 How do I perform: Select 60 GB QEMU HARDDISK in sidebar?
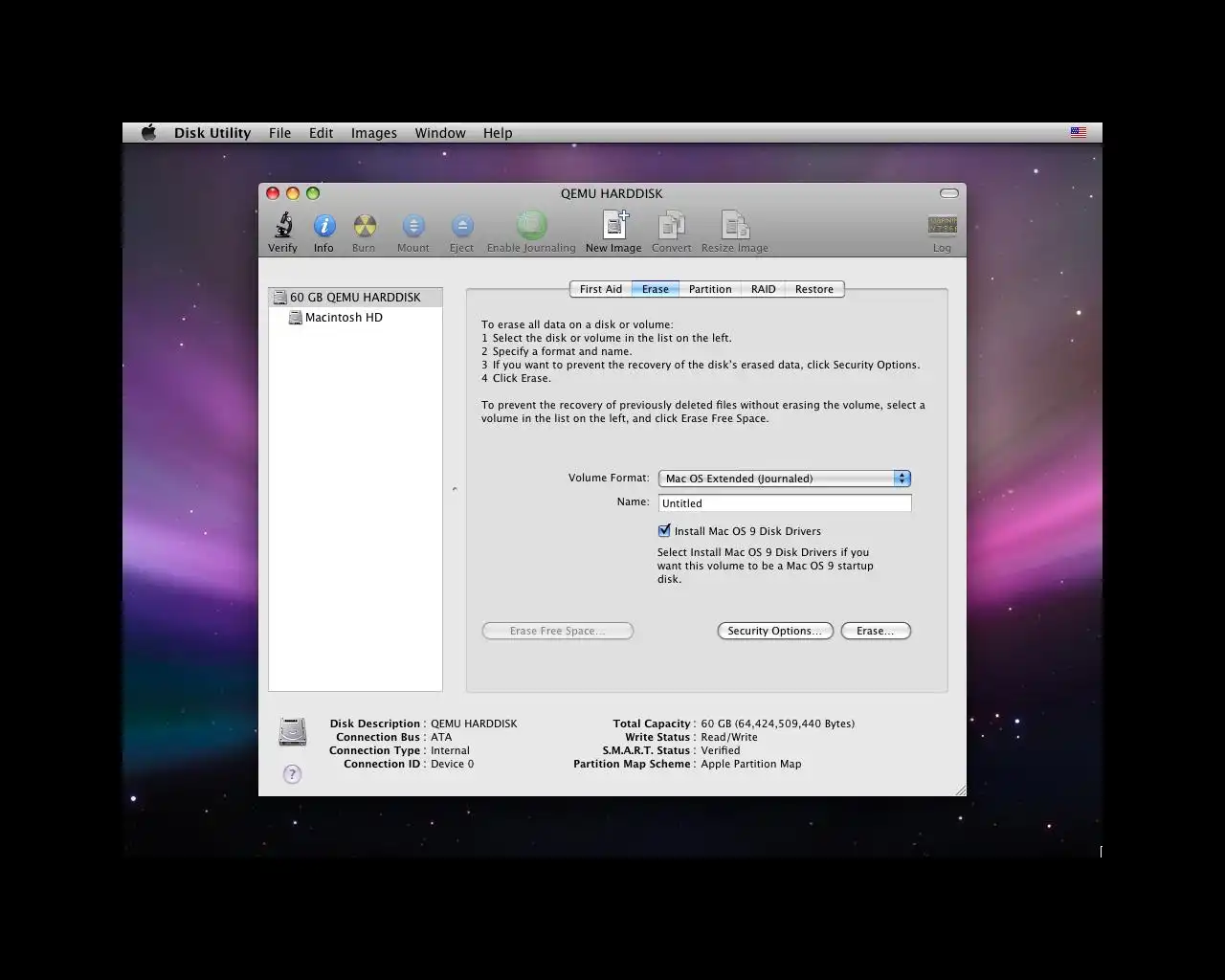click(x=356, y=297)
